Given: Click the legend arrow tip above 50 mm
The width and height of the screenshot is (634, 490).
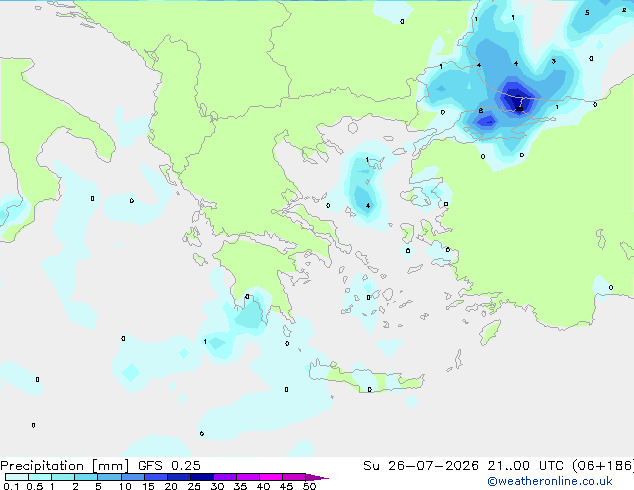Looking at the screenshot, I should [x=317, y=477].
